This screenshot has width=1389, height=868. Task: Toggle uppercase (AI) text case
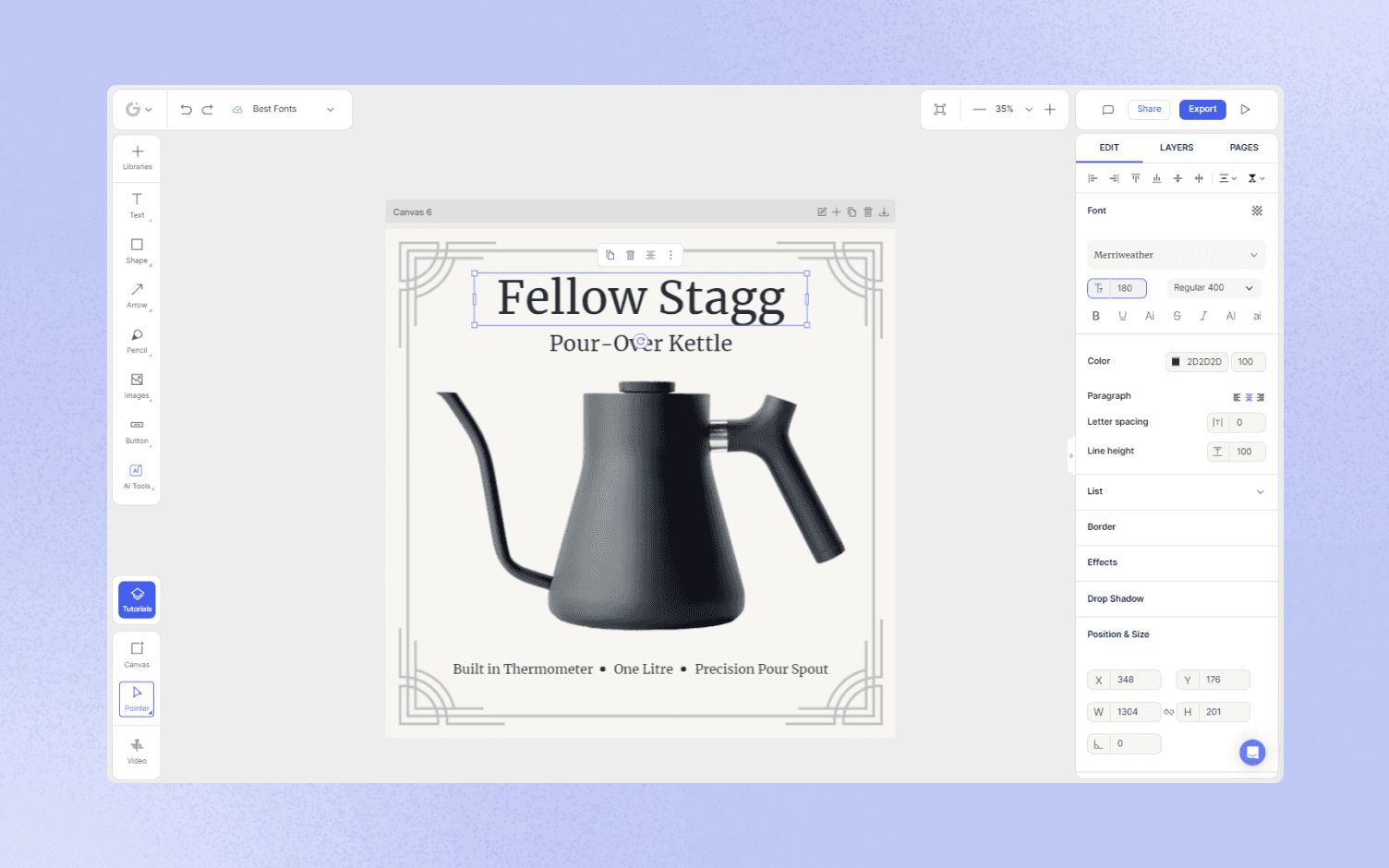coord(1230,316)
